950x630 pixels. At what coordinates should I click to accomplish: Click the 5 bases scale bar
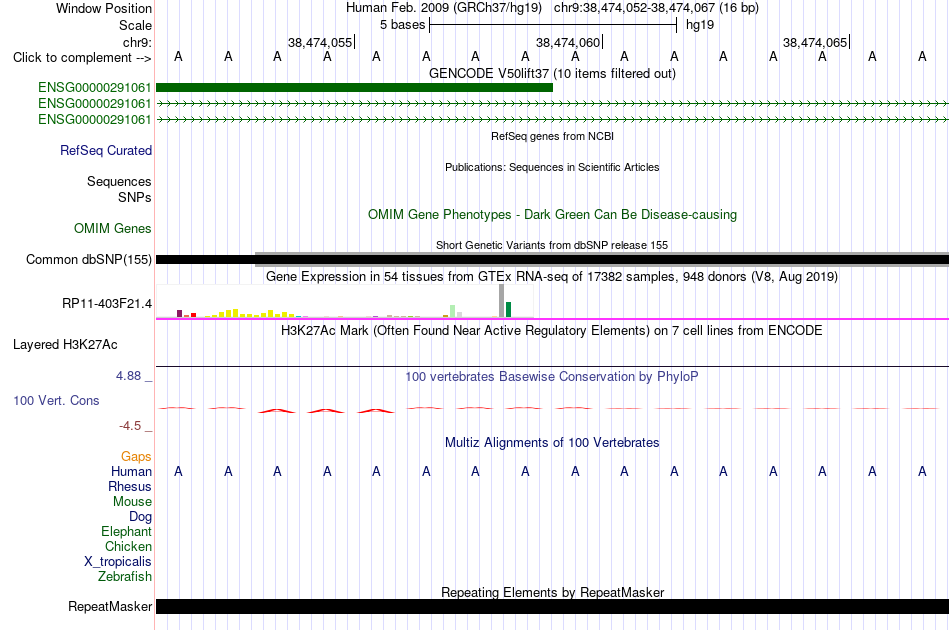tap(553, 25)
